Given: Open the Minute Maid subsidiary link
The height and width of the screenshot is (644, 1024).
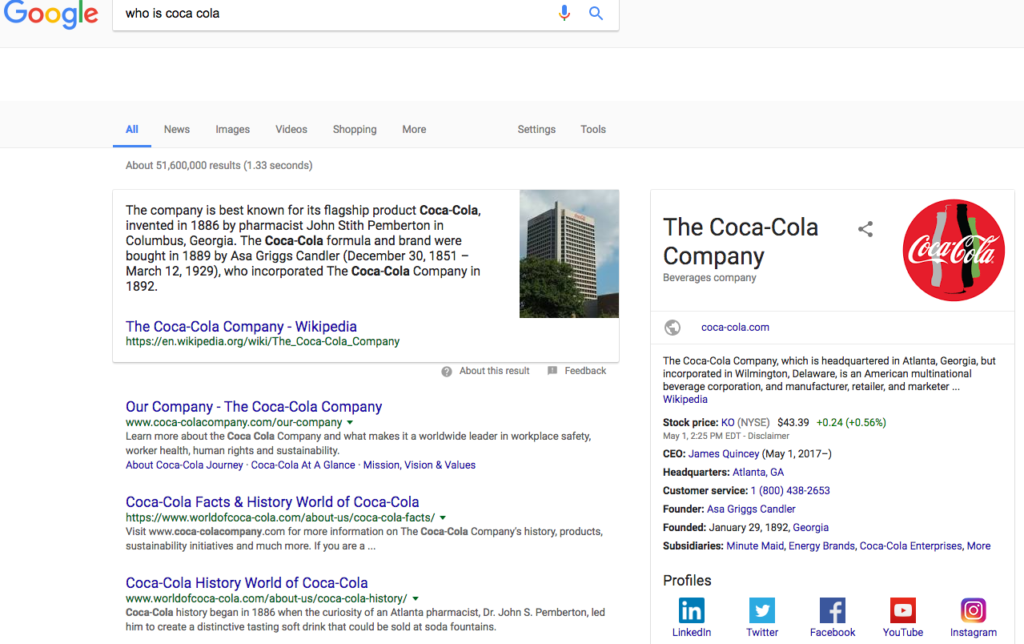Looking at the screenshot, I should tap(755, 546).
